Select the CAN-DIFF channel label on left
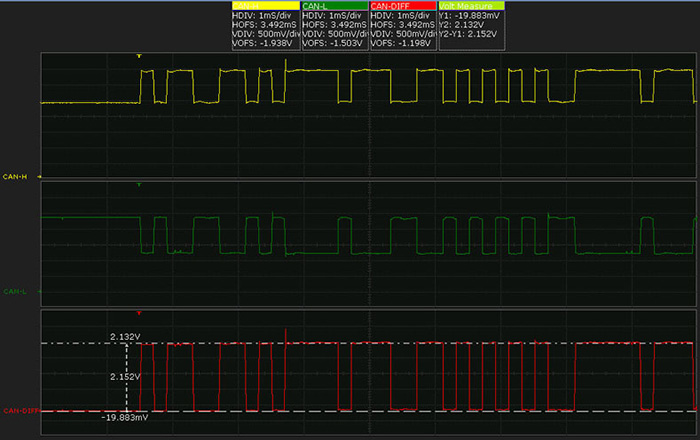Viewport: 700px width, 440px height. pyautogui.click(x=19, y=410)
